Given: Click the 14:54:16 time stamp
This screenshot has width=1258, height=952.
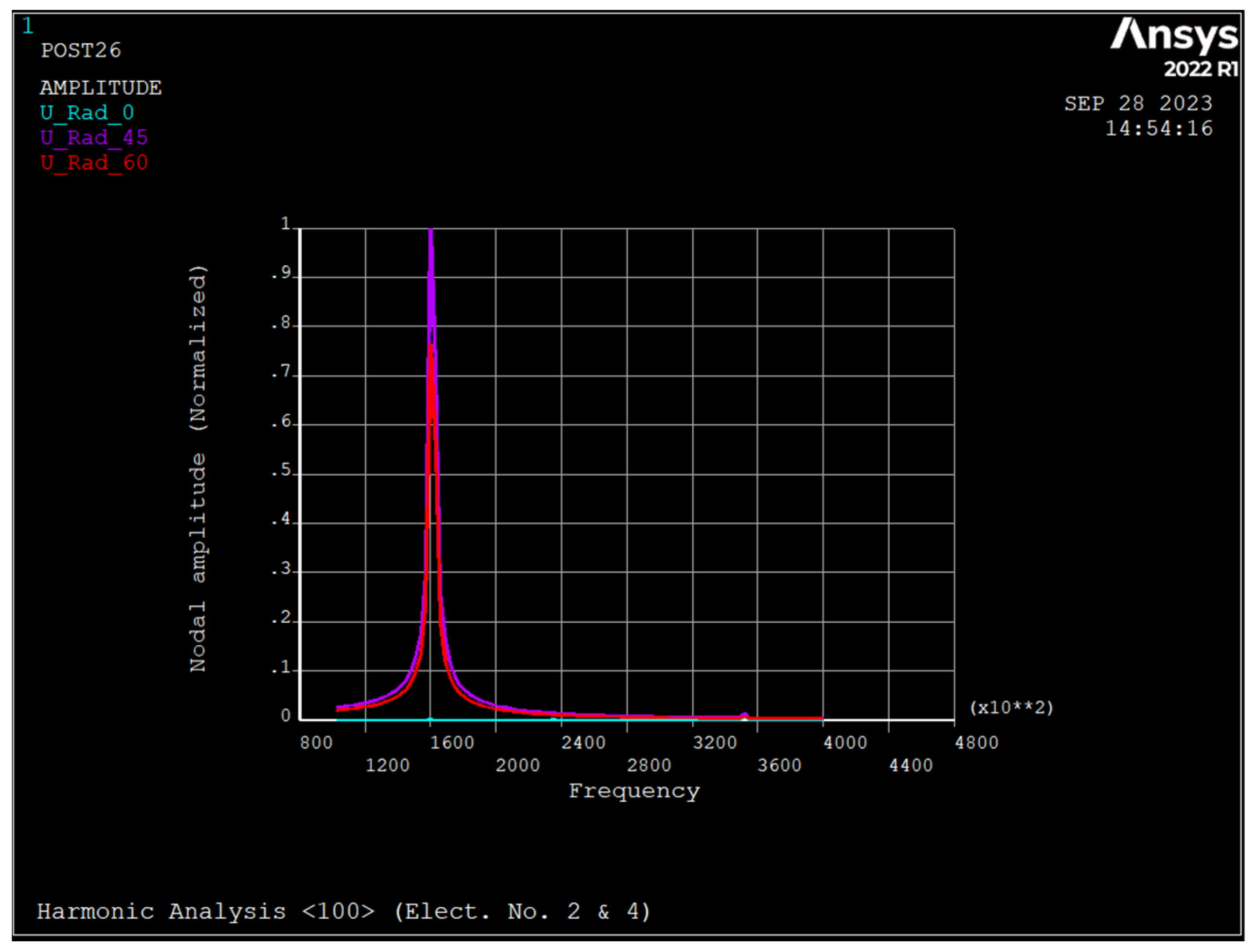Looking at the screenshot, I should pos(1158,128).
